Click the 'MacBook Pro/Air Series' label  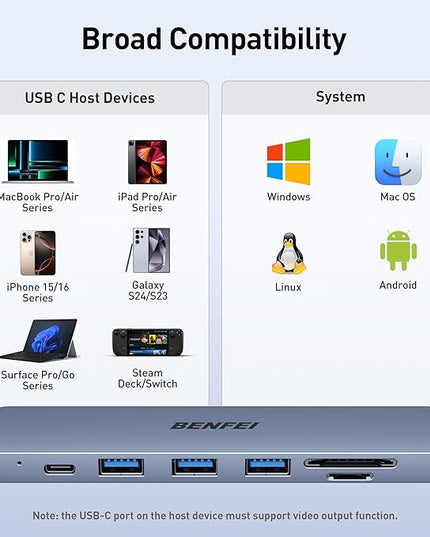[x=39, y=202]
